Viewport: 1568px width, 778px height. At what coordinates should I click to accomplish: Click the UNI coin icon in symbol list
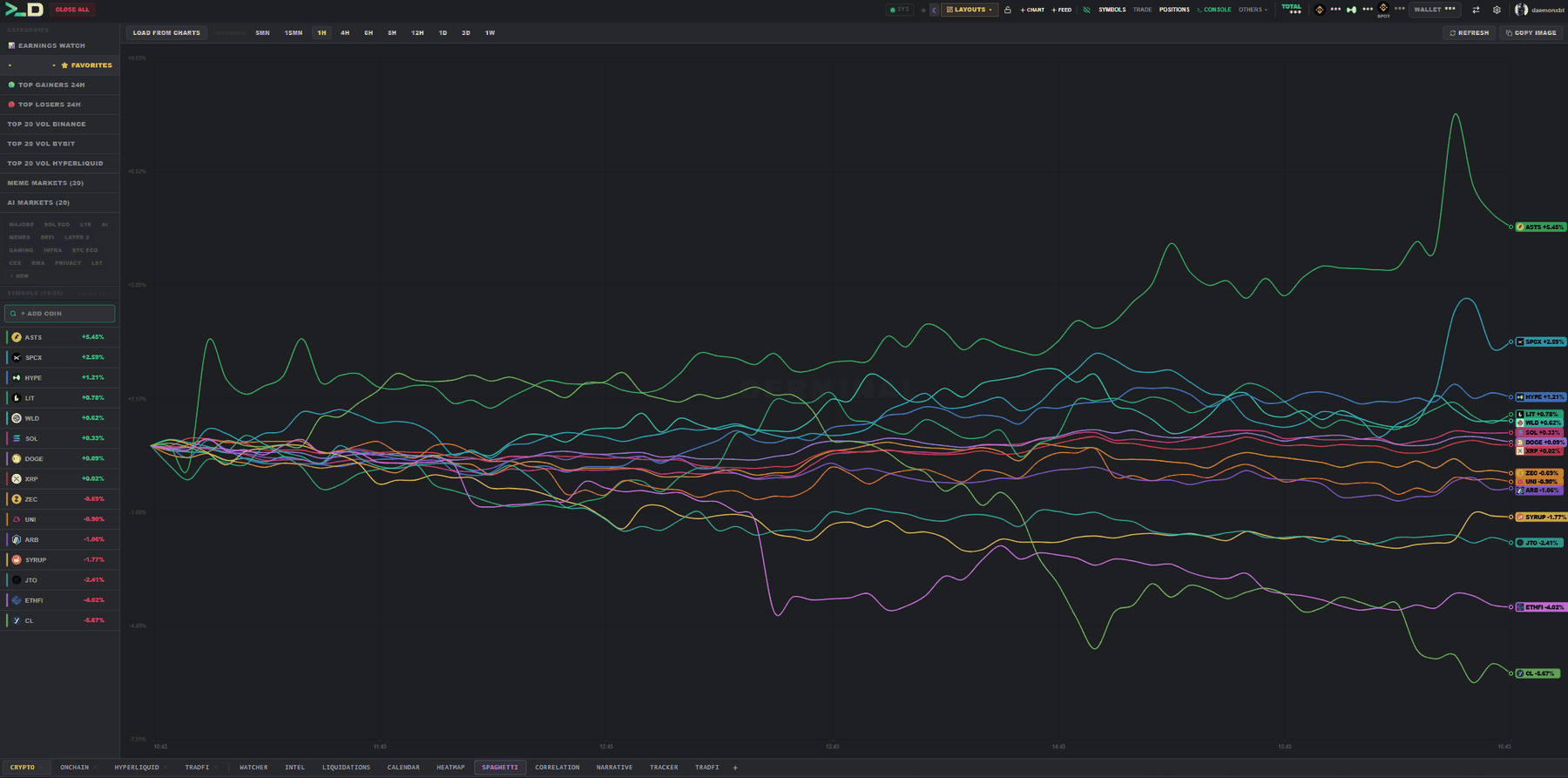point(17,519)
